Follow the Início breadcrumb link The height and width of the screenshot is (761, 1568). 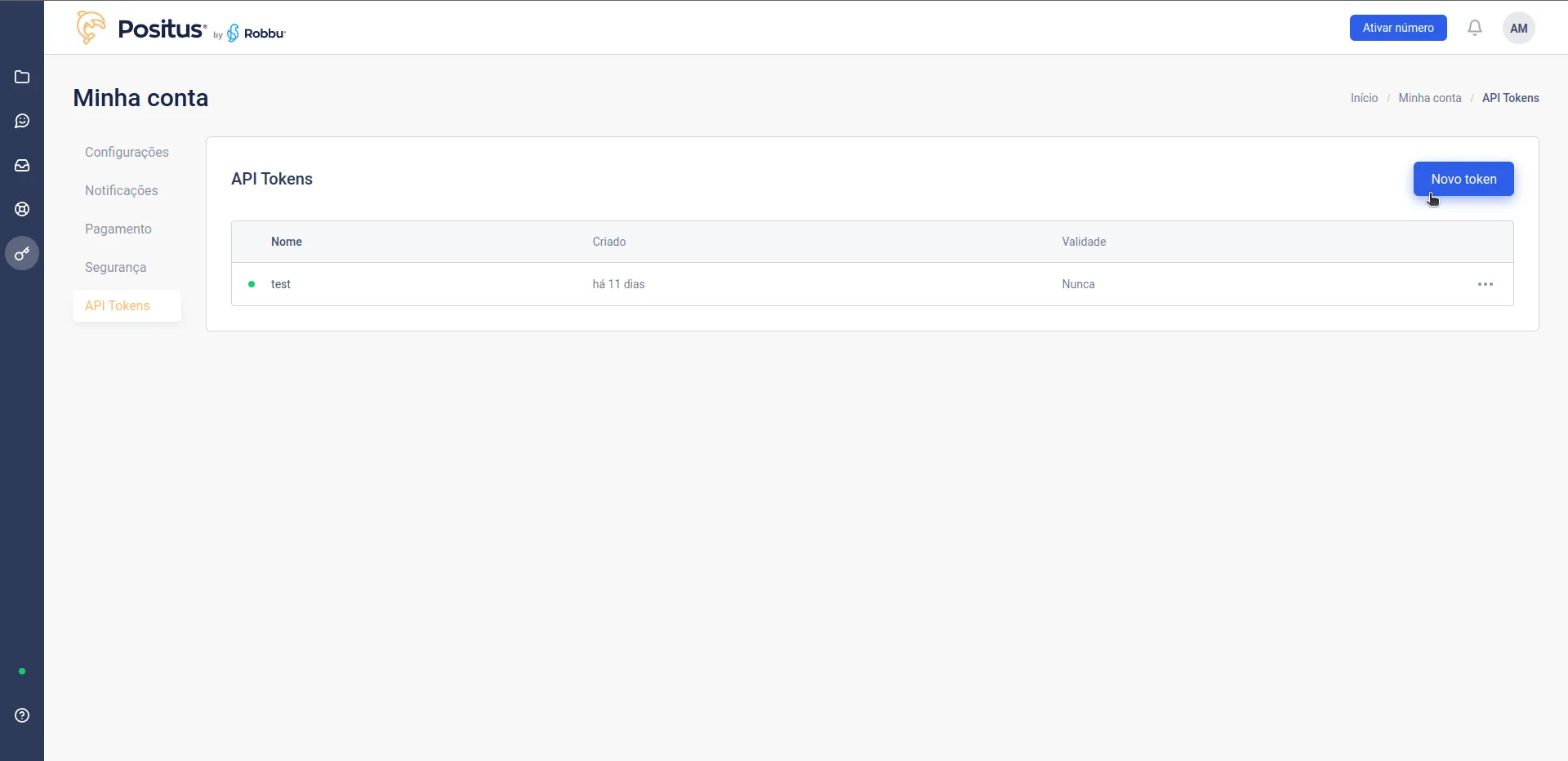tap(1364, 98)
